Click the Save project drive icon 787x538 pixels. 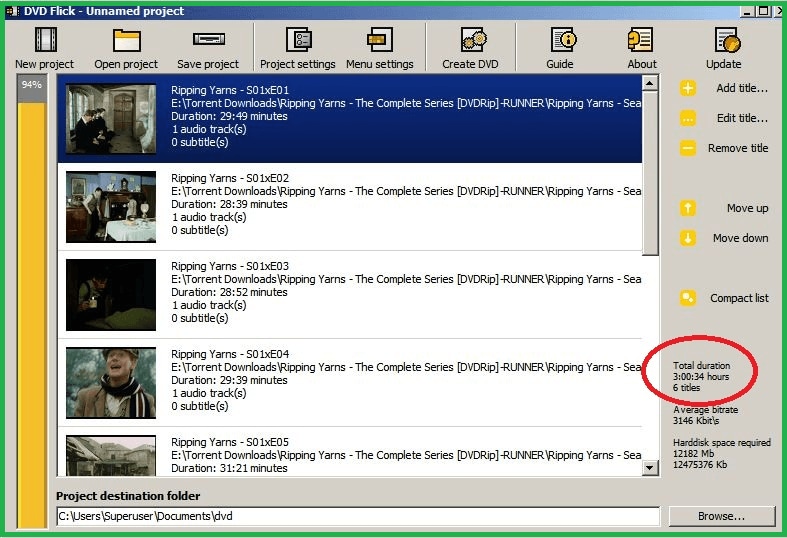209,39
